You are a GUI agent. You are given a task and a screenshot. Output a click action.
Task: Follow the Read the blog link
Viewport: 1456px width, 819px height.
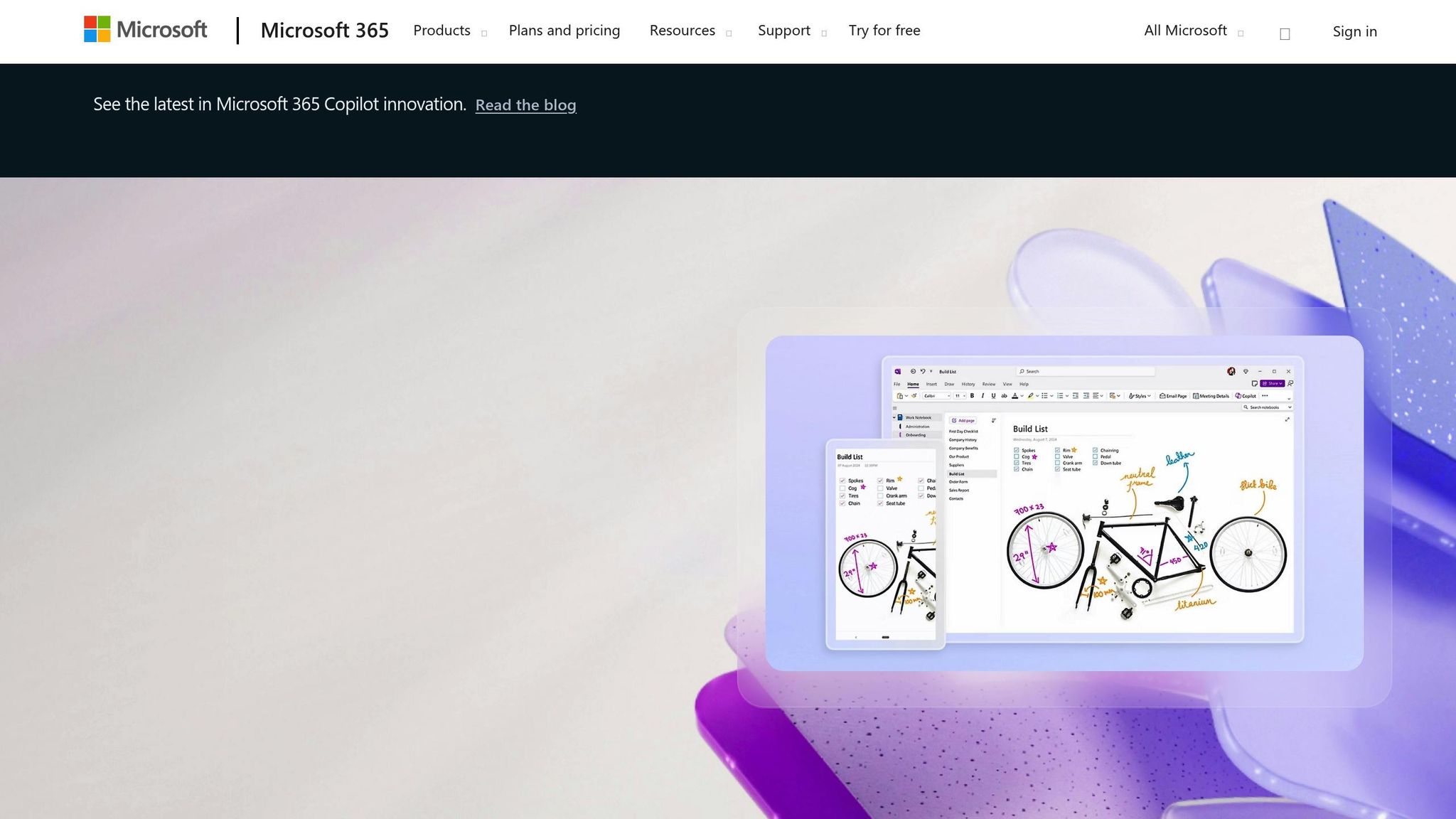tap(525, 105)
